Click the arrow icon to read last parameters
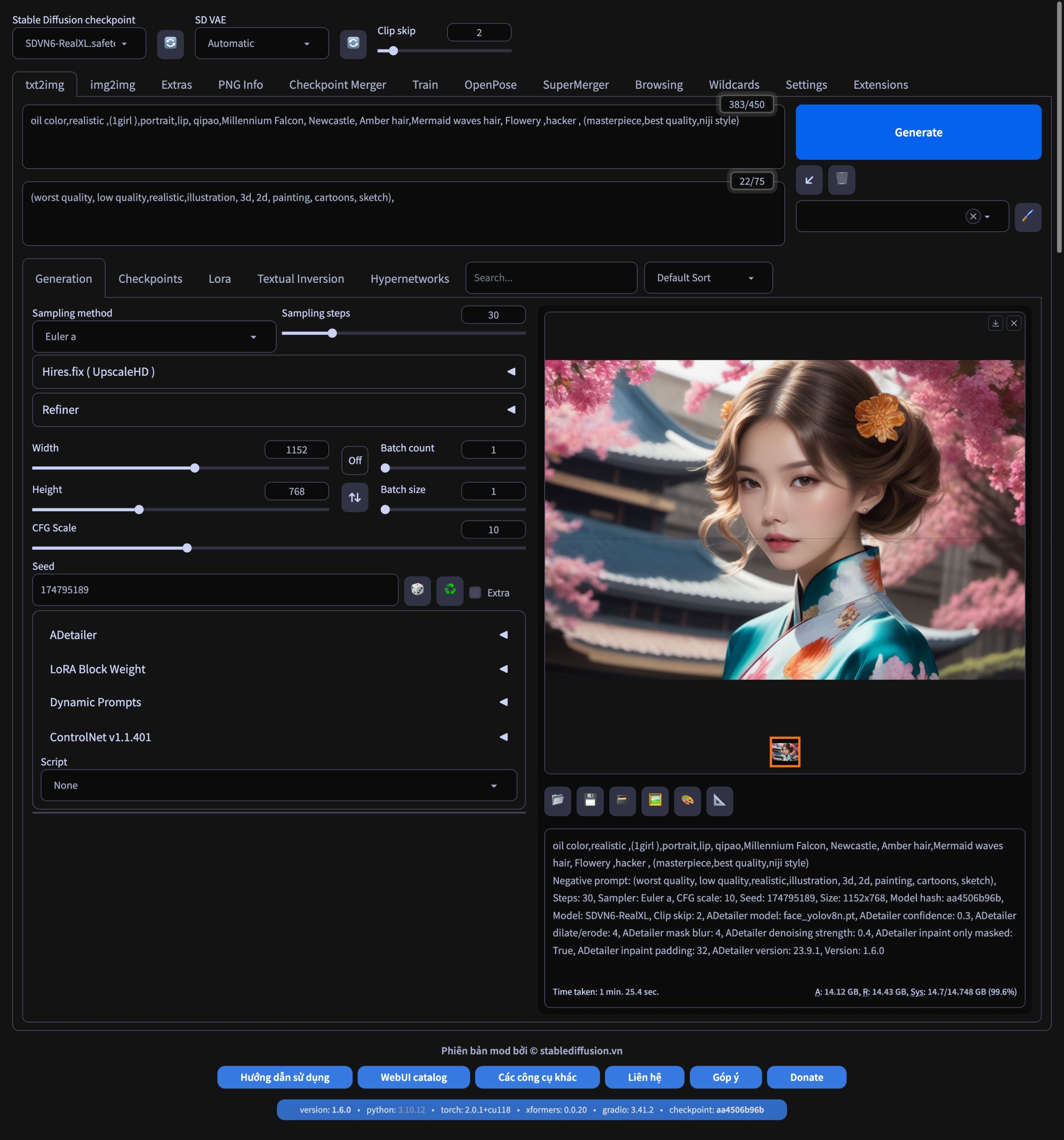The height and width of the screenshot is (1140, 1064). tap(809, 180)
